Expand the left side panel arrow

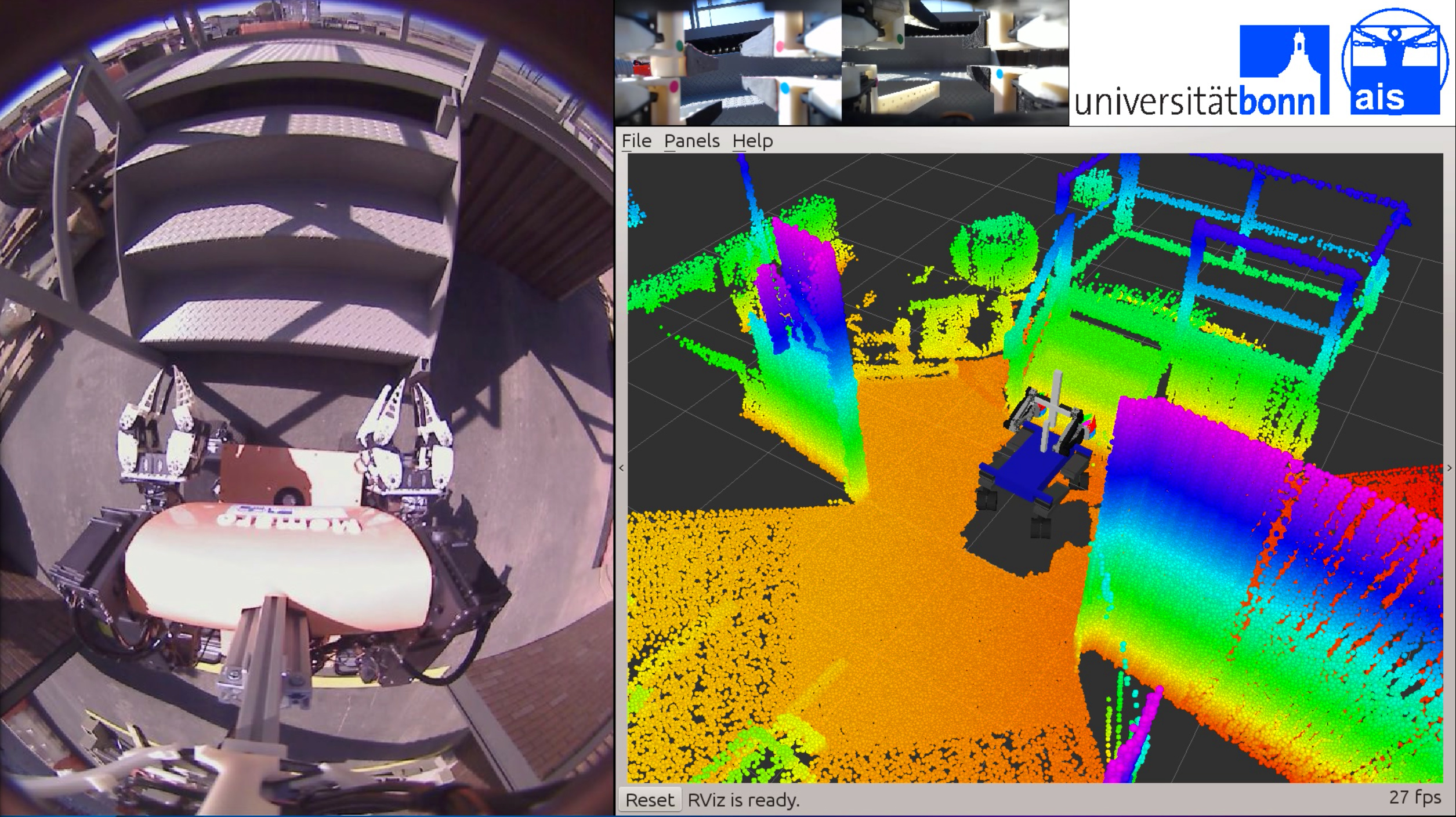621,468
